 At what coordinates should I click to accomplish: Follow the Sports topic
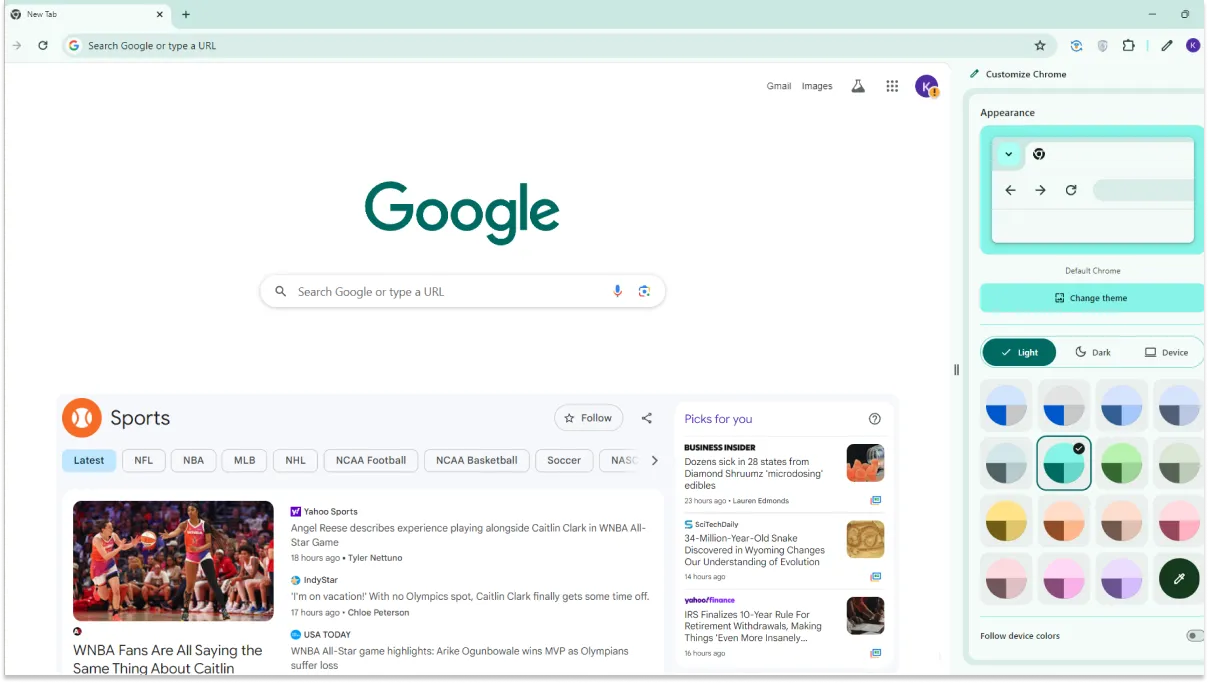[x=589, y=418]
